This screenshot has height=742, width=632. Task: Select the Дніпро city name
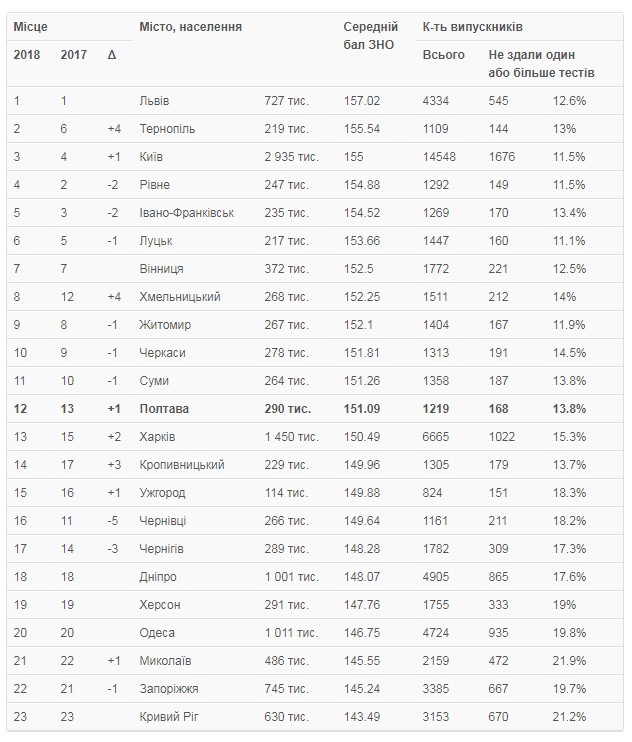158,577
